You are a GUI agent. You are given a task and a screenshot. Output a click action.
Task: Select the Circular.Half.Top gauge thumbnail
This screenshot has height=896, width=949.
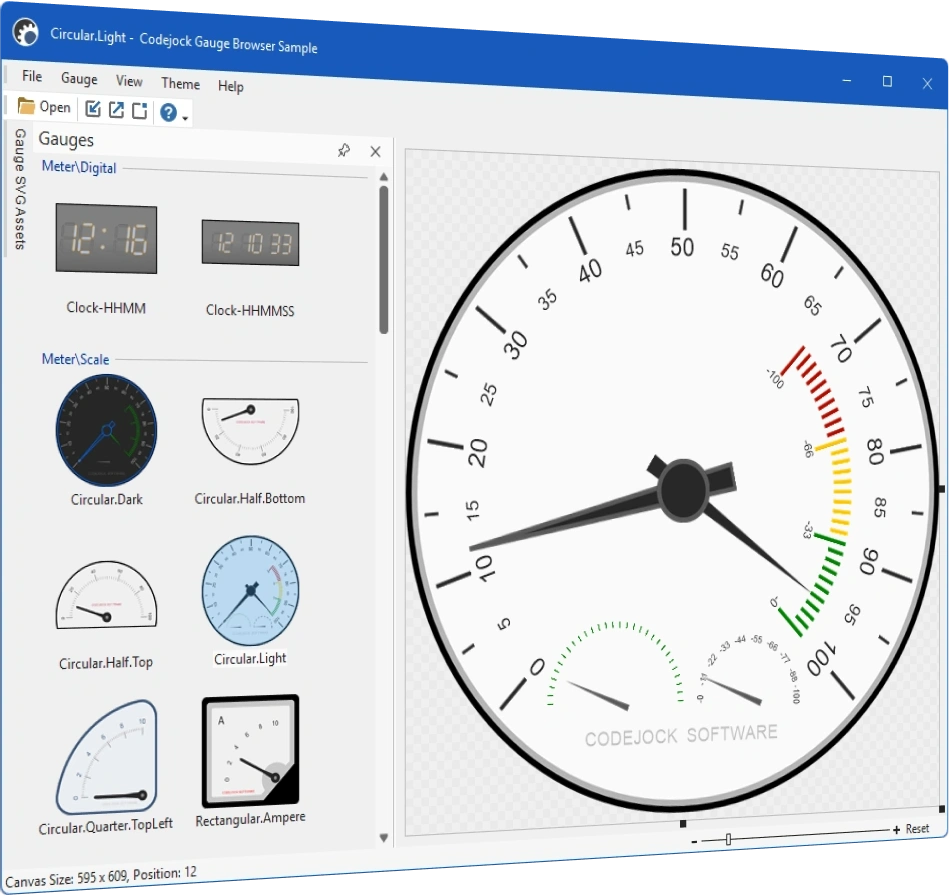tap(106, 595)
